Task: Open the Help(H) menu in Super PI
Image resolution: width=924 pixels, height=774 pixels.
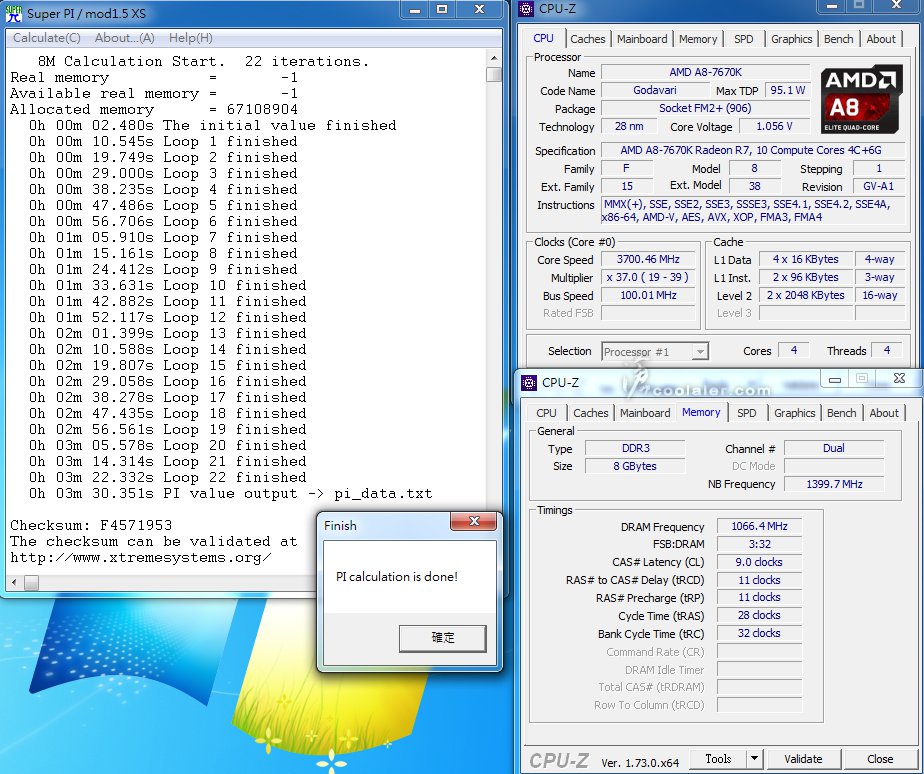Action: 190,38
